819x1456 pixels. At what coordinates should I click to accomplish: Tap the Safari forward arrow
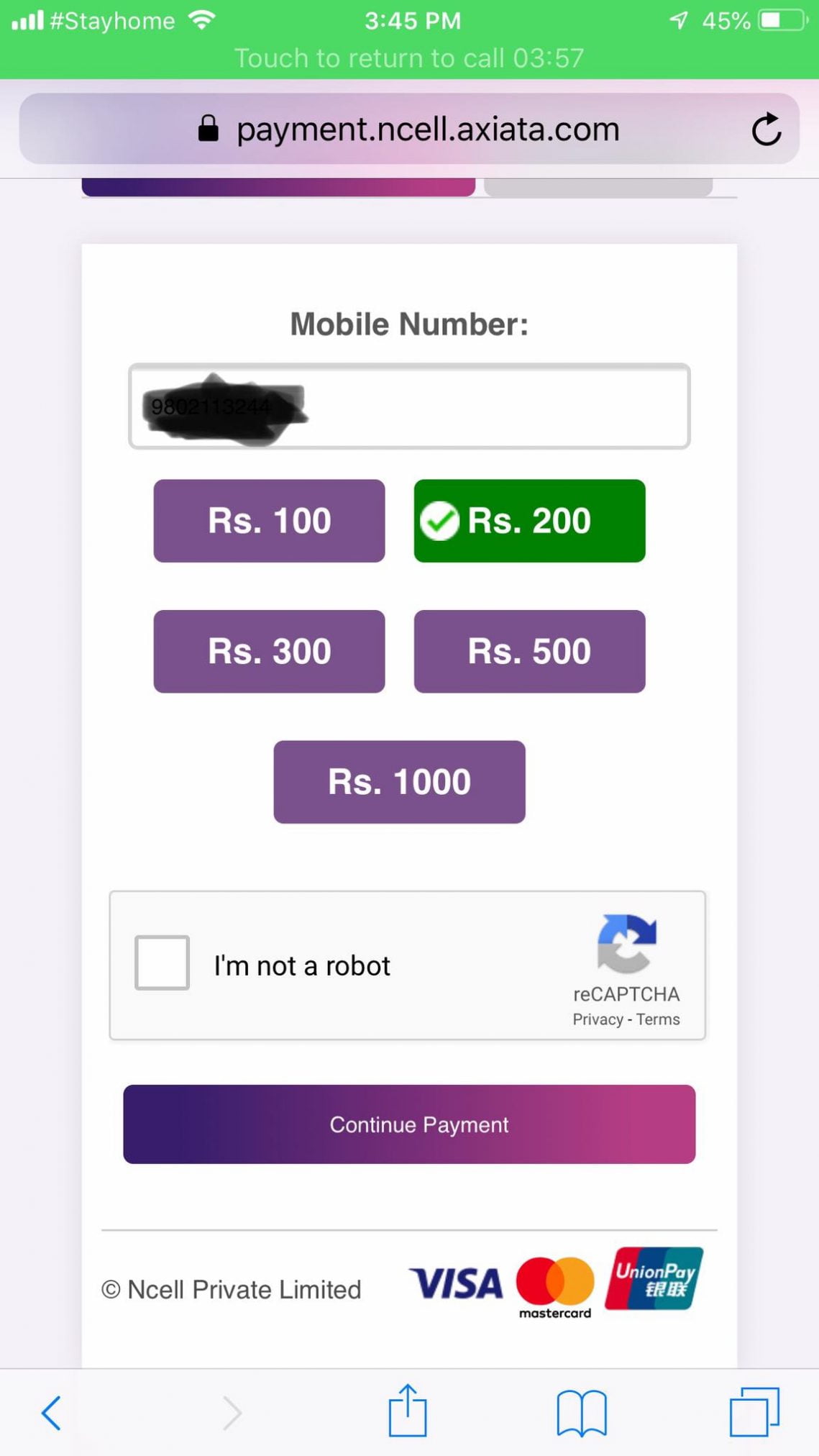click(x=232, y=1412)
